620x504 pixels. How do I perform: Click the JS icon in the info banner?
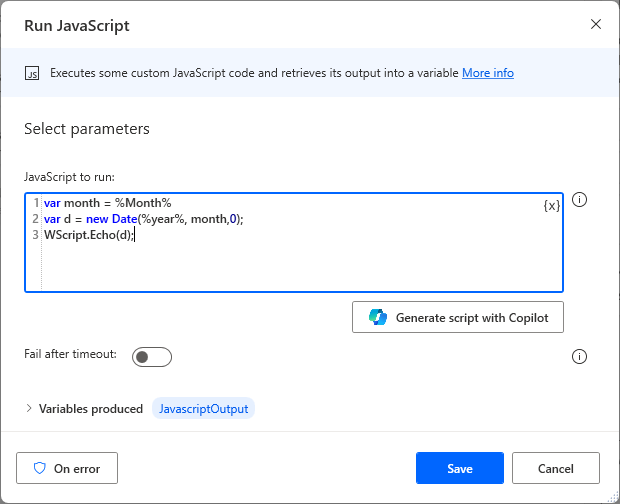(32, 73)
